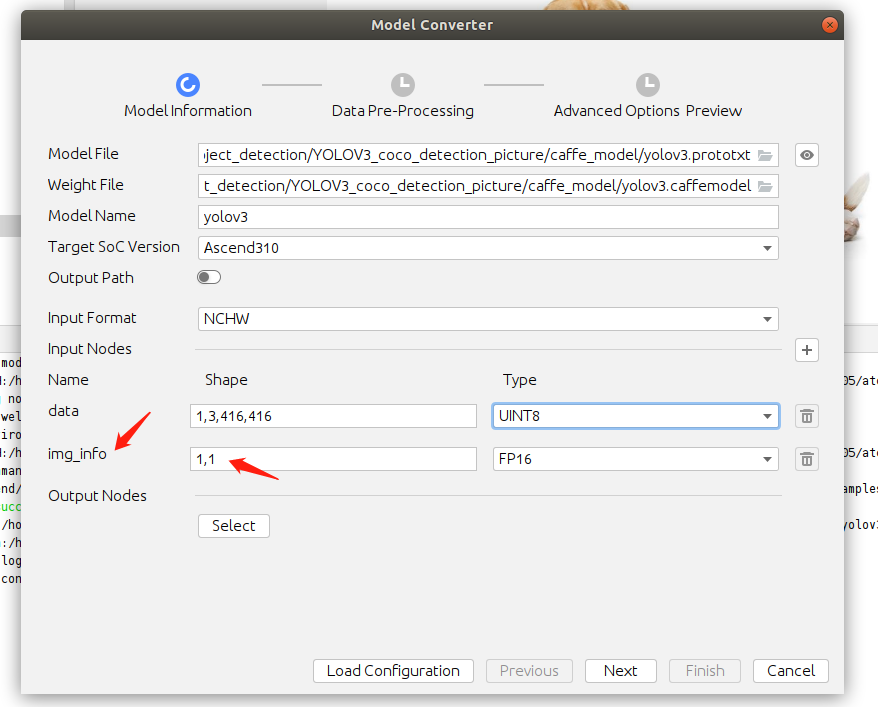Click the Data Pre-Processing step icon
The width and height of the screenshot is (878, 707).
(402, 85)
